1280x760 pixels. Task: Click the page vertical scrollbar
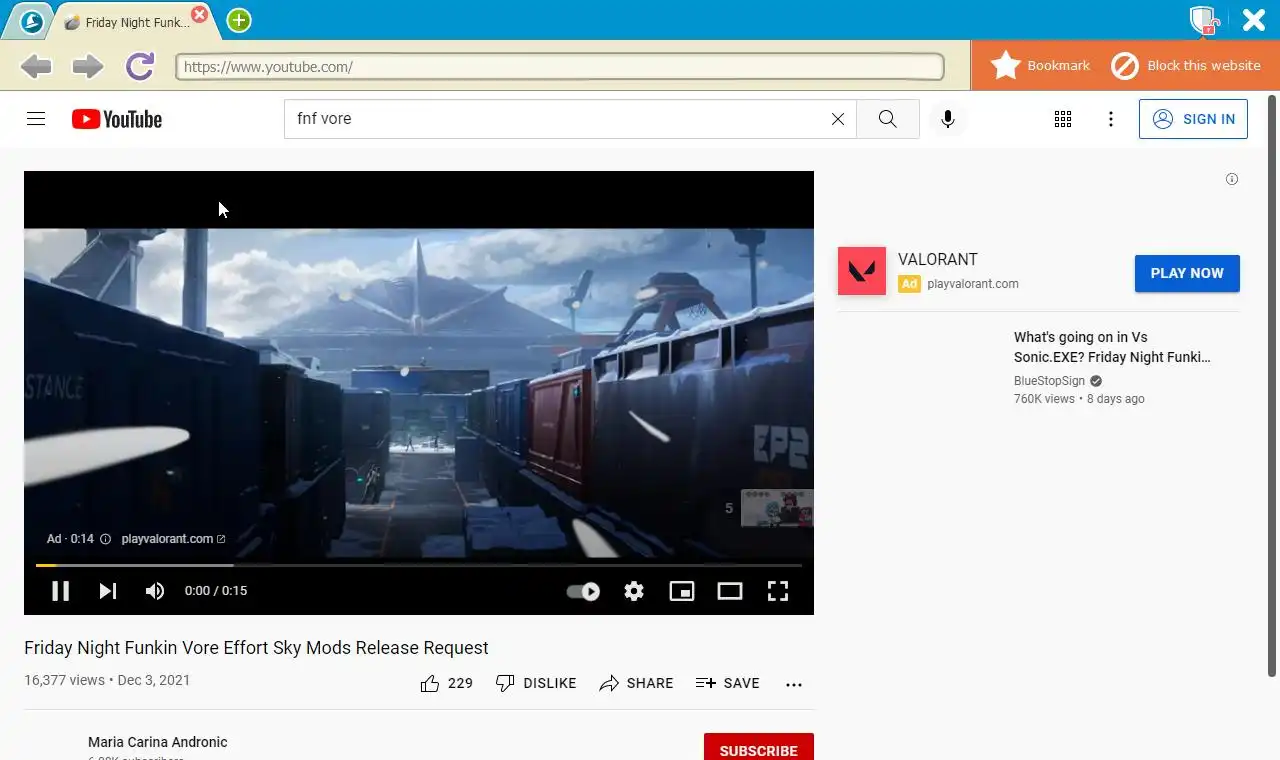(1272, 385)
